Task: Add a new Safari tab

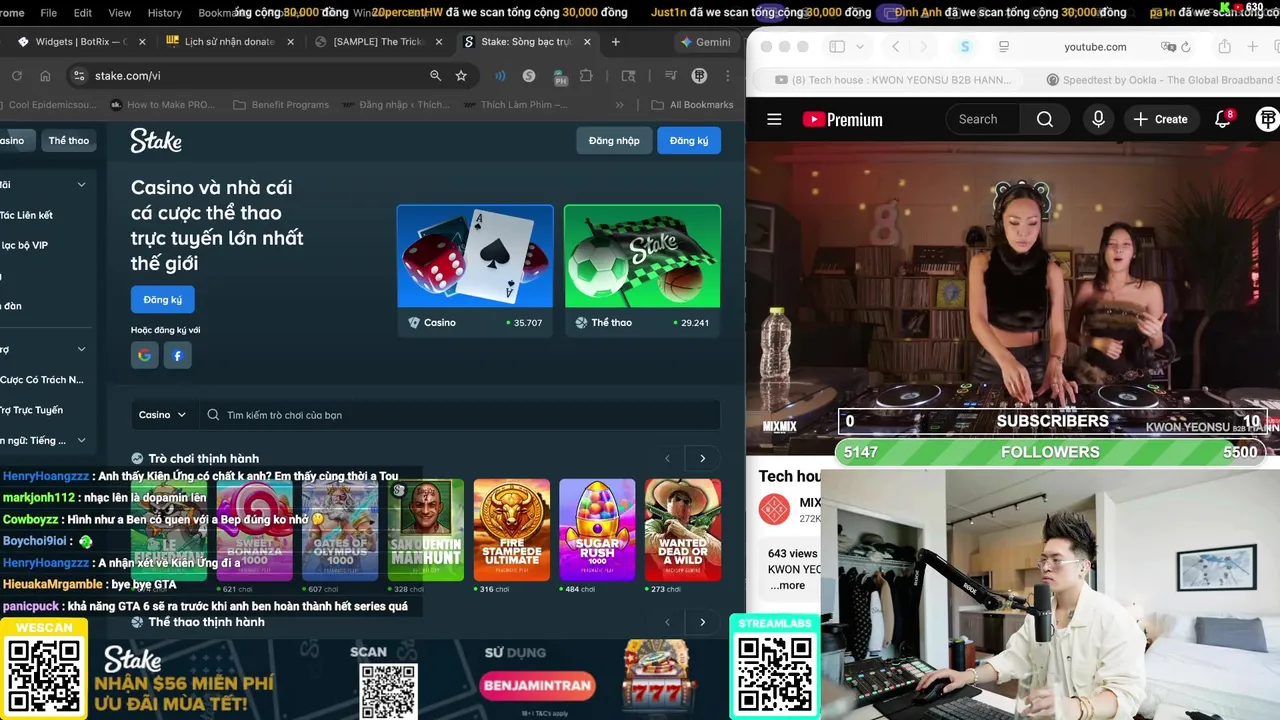Action: (x=1253, y=47)
